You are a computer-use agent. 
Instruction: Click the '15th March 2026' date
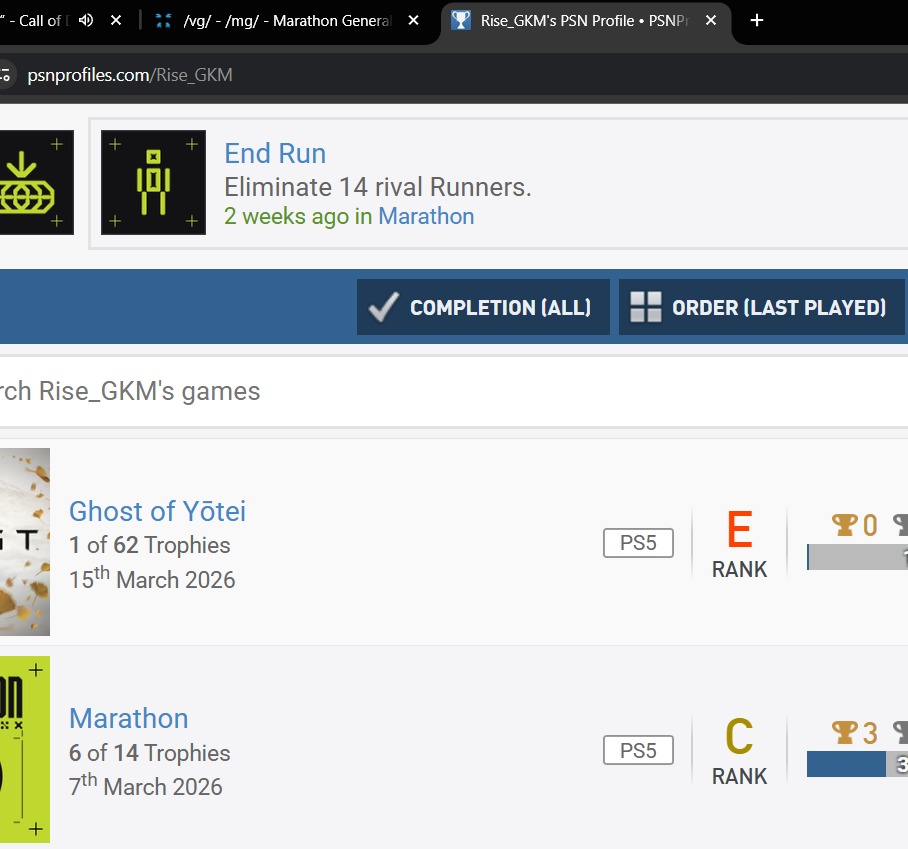[x=152, y=579]
